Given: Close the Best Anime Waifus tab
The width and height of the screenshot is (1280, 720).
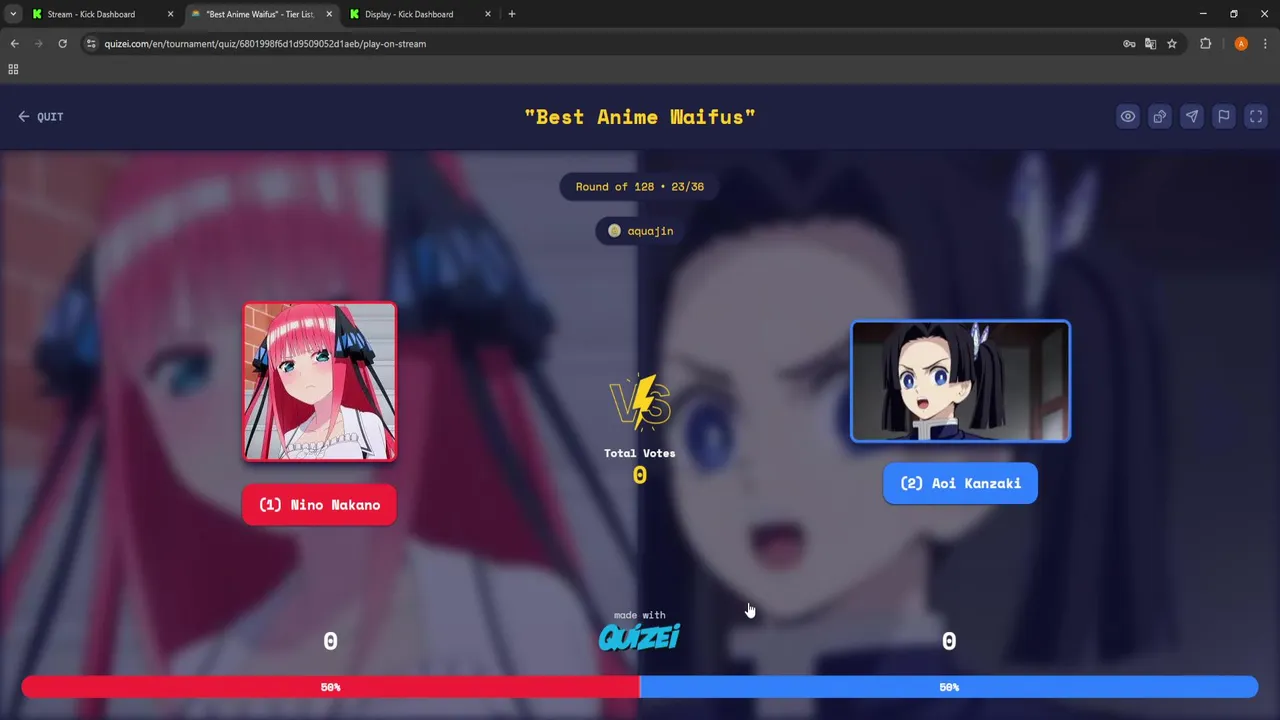Looking at the screenshot, I should click(x=329, y=14).
